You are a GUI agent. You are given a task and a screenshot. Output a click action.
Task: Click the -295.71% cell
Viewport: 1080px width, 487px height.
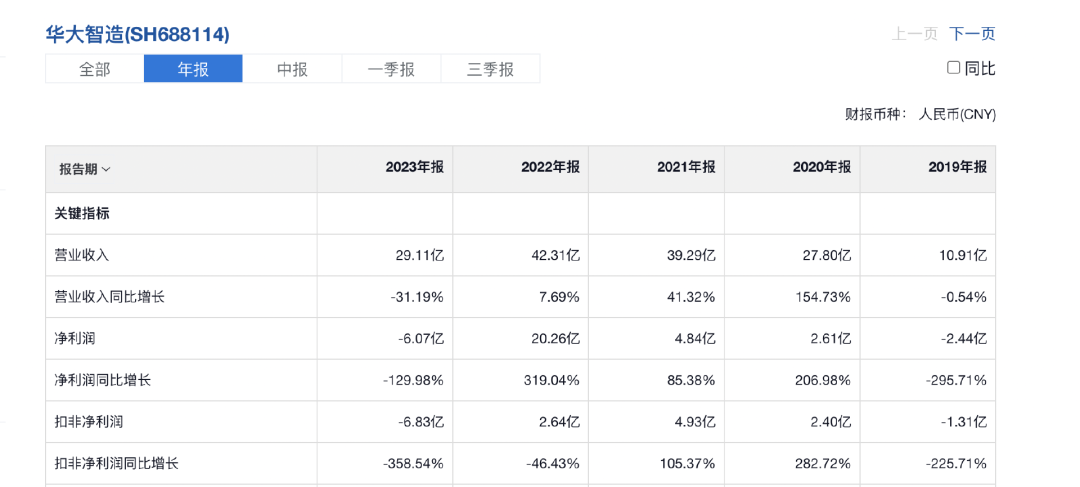tap(959, 380)
